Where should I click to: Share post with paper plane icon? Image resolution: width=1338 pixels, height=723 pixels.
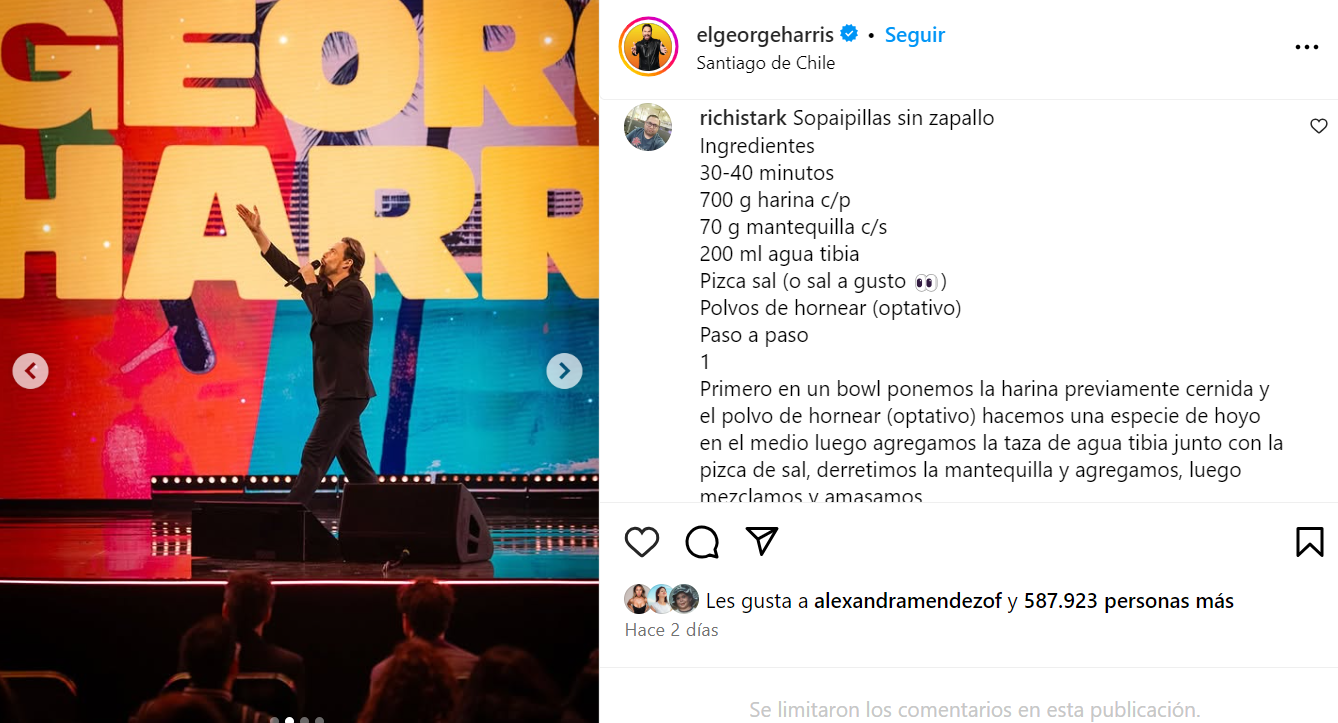tap(762, 541)
